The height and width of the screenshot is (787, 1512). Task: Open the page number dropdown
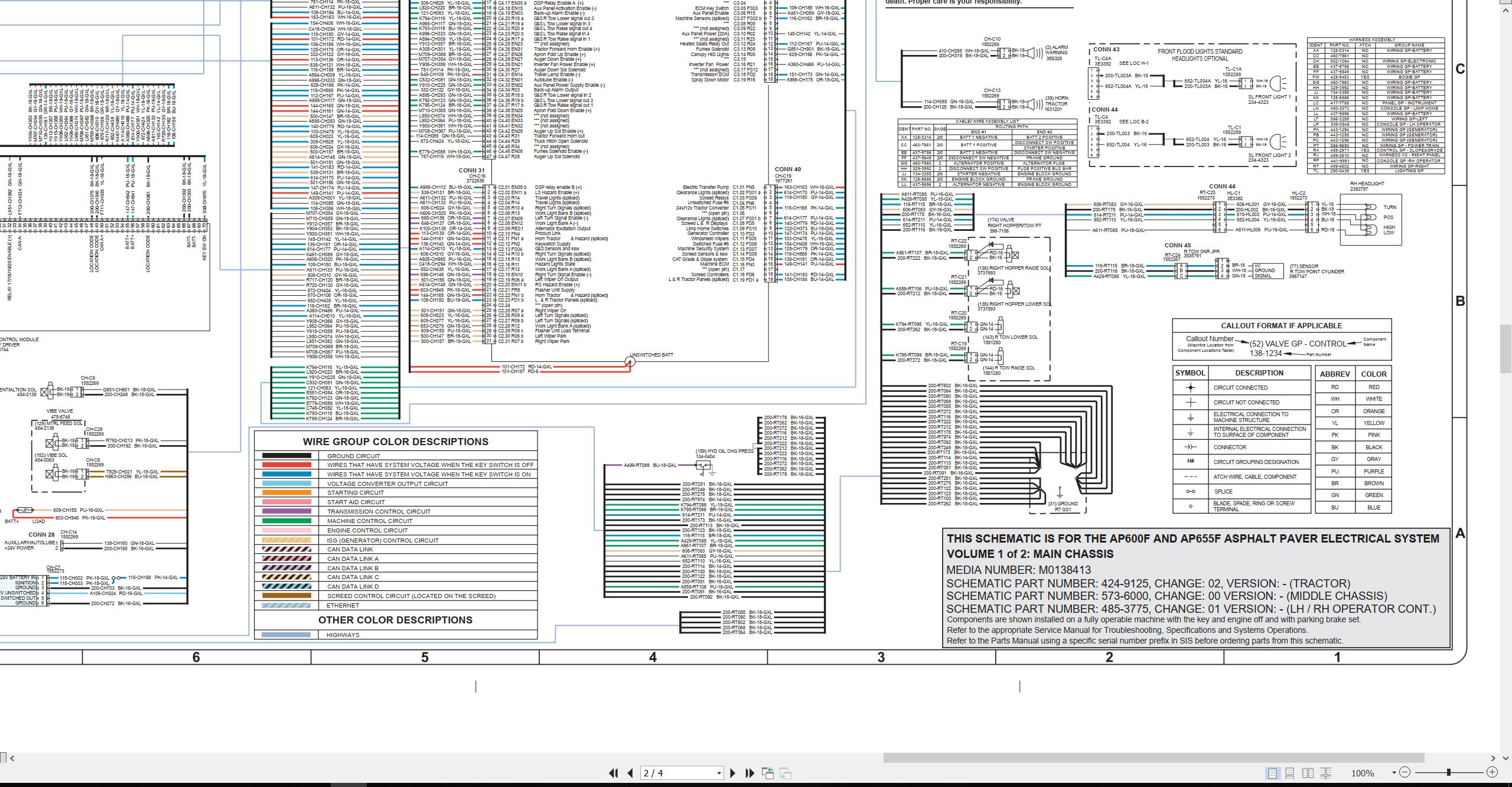point(719,773)
